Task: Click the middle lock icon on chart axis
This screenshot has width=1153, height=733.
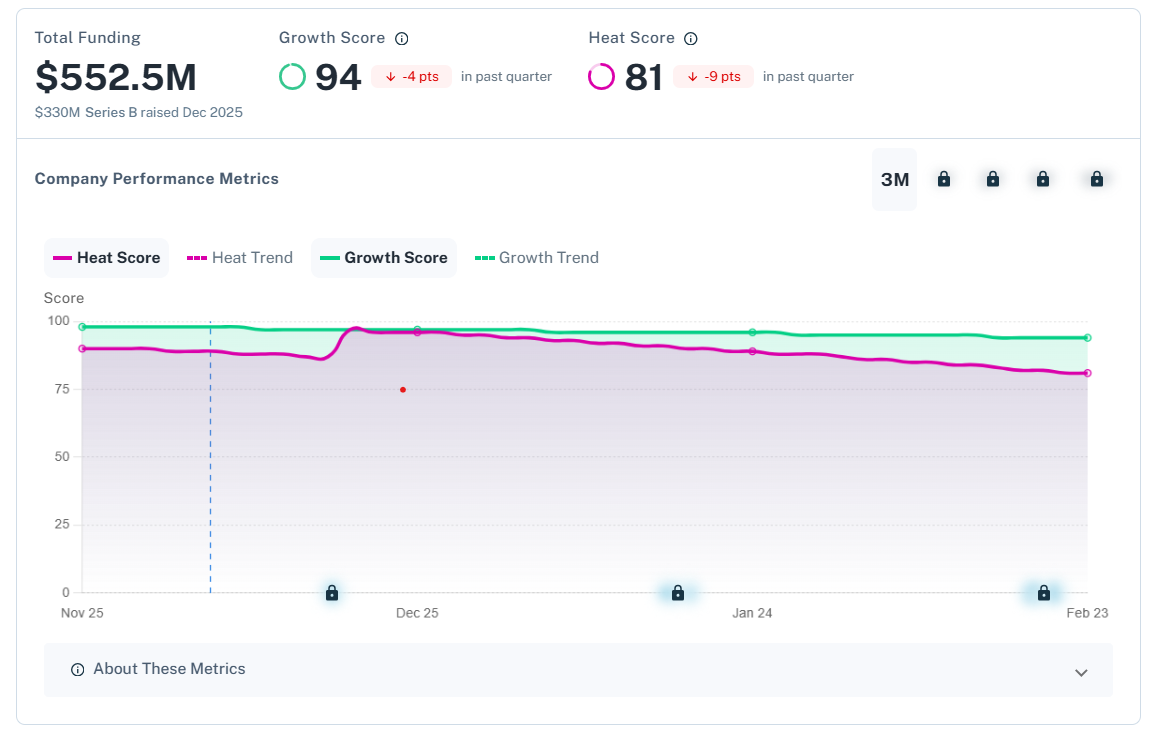Action: click(678, 593)
